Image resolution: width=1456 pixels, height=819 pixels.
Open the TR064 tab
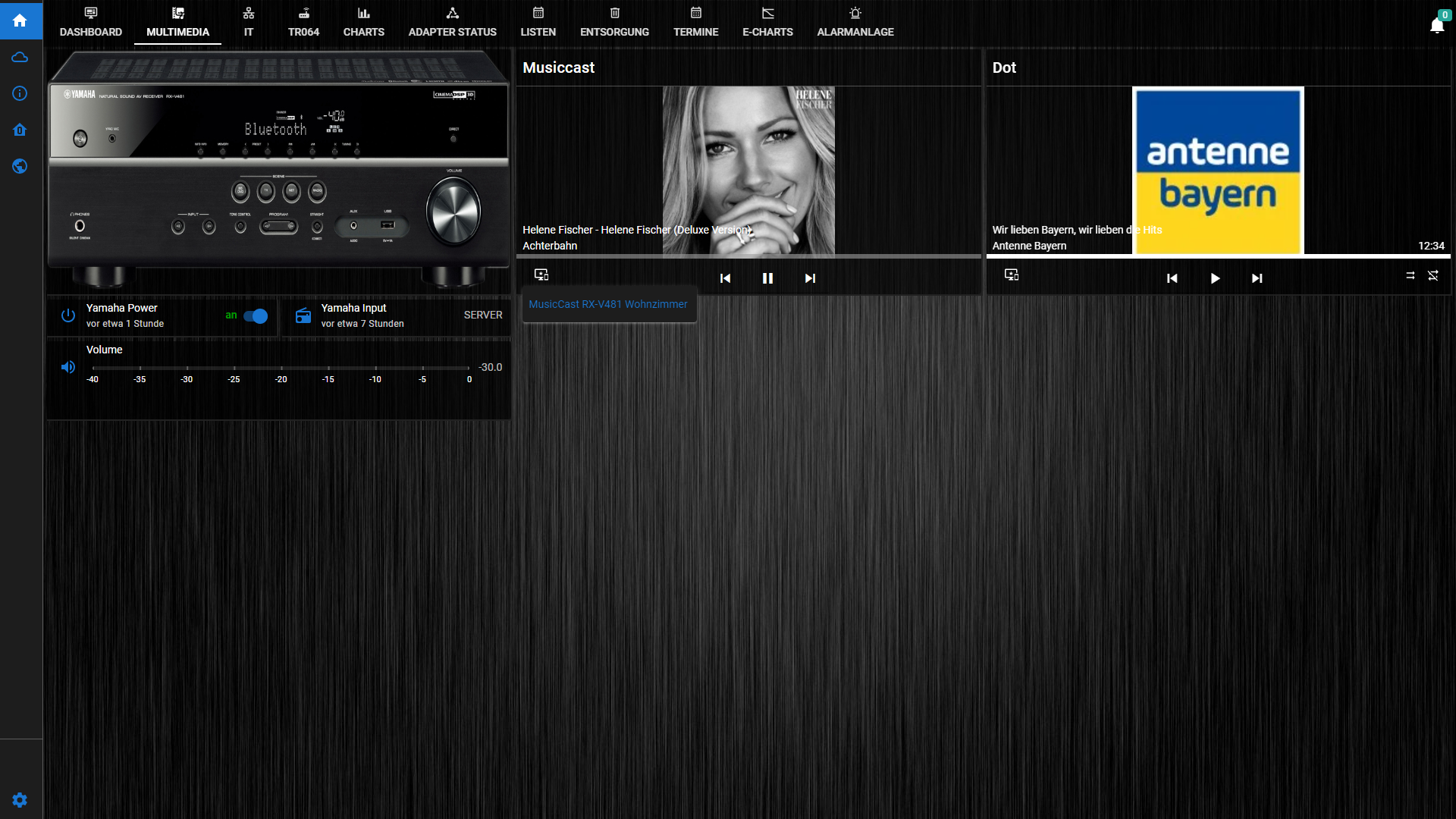[303, 23]
